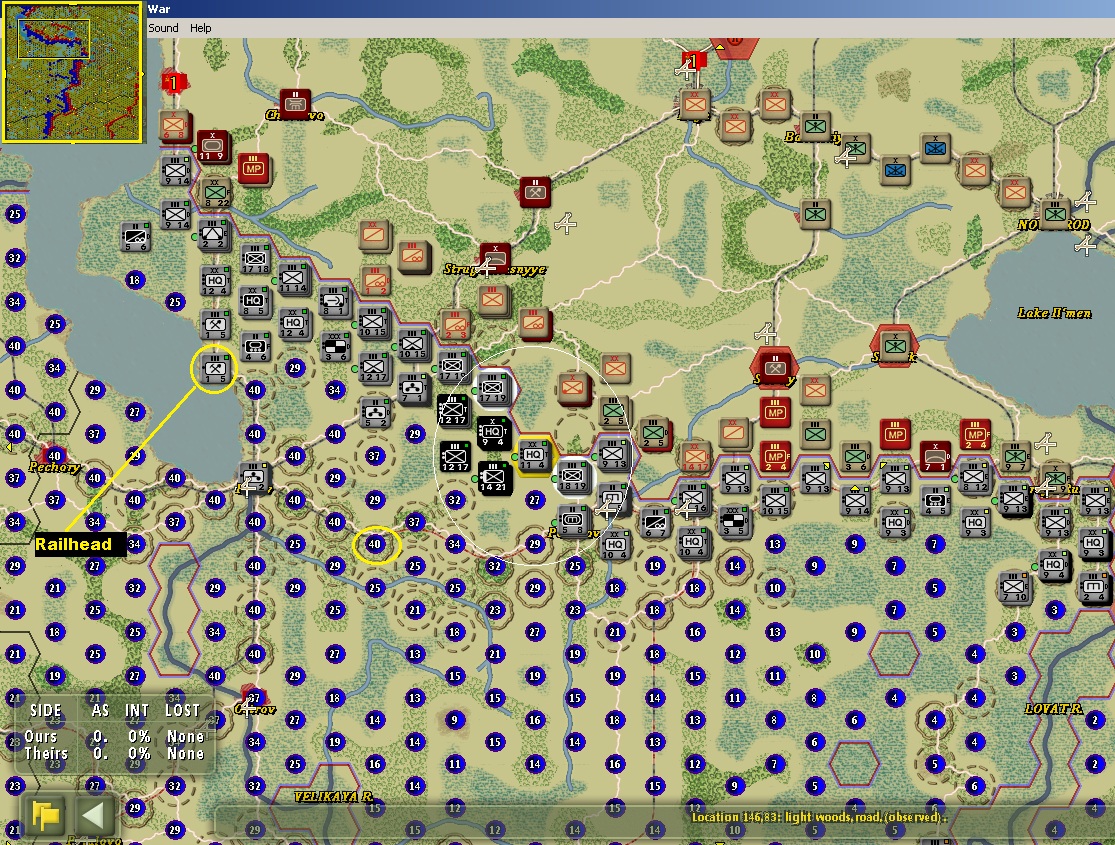
Task: Select the gray 7-10 infantry unit
Action: click(1014, 587)
